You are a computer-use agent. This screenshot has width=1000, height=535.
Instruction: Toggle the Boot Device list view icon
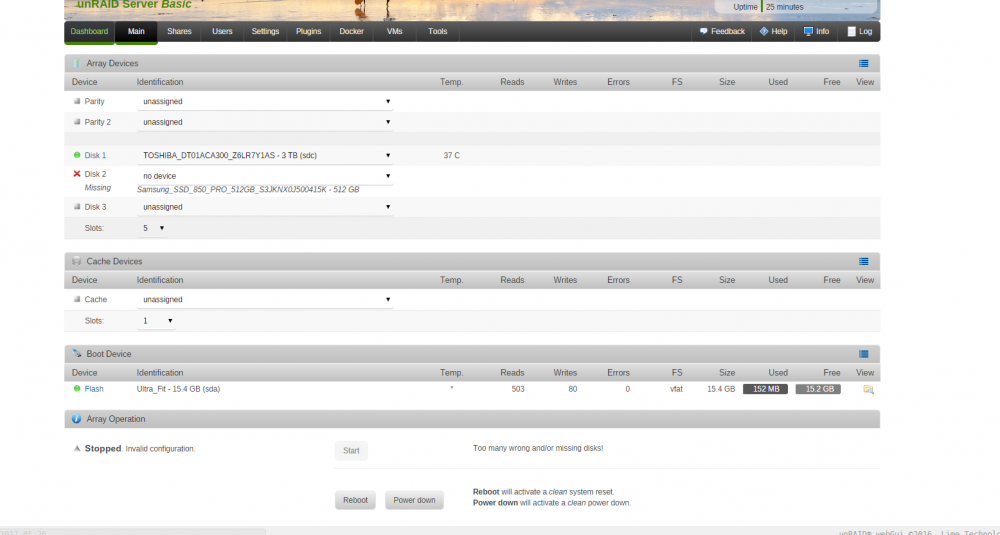pos(864,354)
